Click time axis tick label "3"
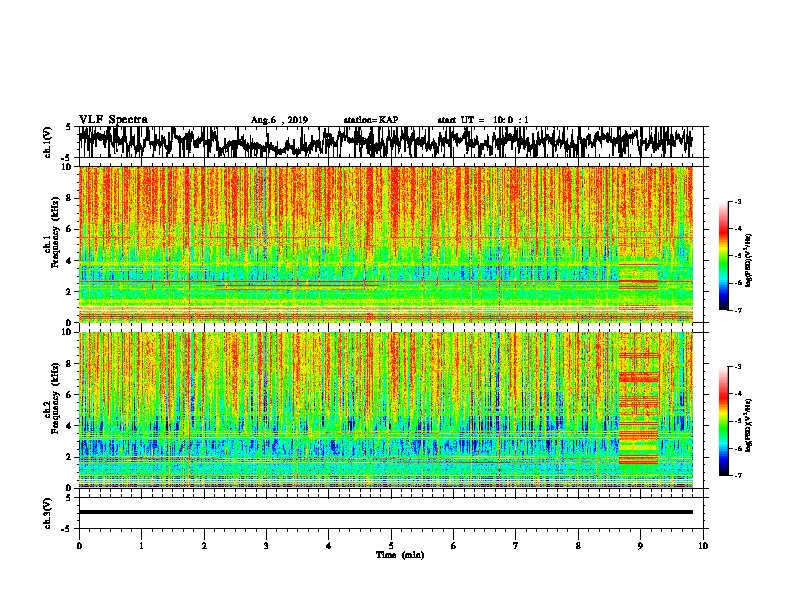Viewport: 792px width, 612px height. point(266,546)
